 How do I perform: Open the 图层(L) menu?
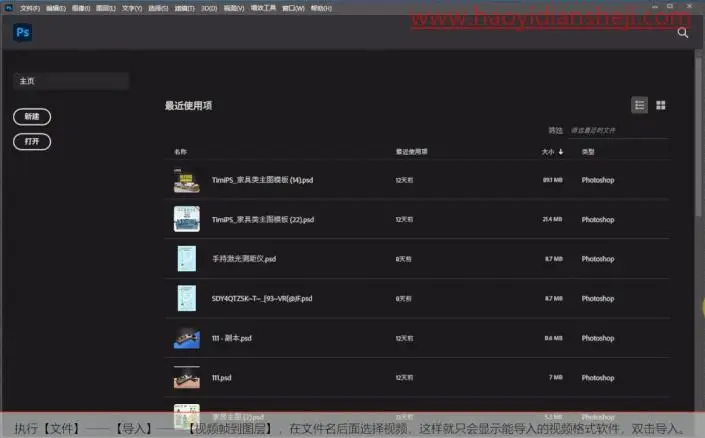pos(106,8)
